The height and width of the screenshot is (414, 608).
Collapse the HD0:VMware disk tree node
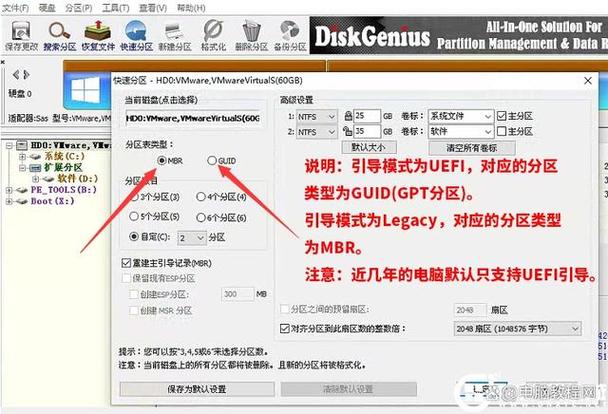[x=10, y=146]
